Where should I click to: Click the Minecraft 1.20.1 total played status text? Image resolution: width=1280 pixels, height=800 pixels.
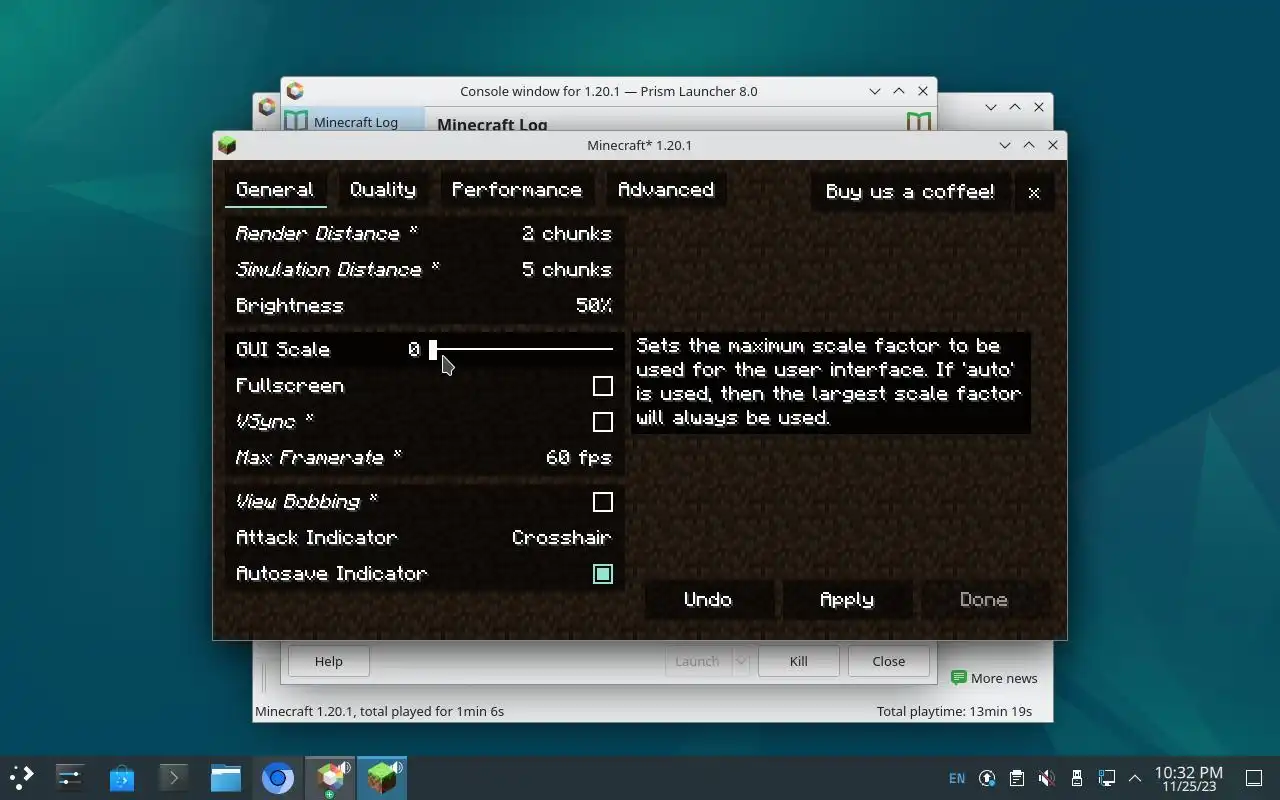379,711
